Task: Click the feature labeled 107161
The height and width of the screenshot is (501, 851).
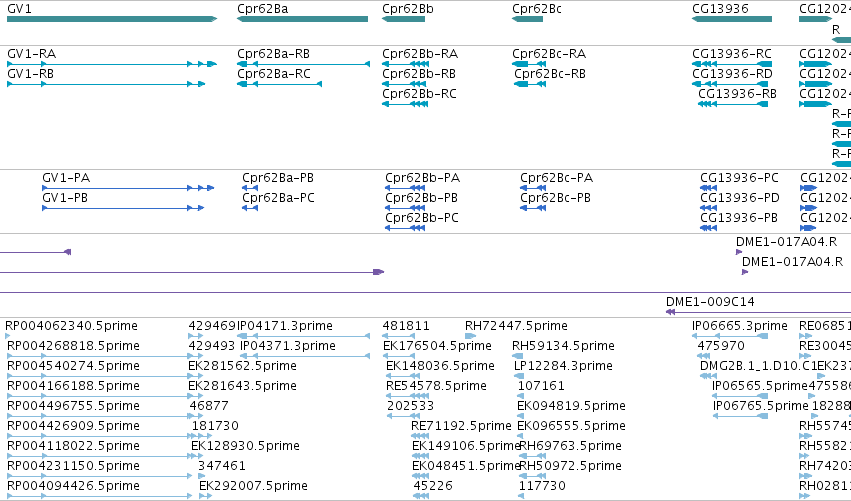Action: pos(542,386)
